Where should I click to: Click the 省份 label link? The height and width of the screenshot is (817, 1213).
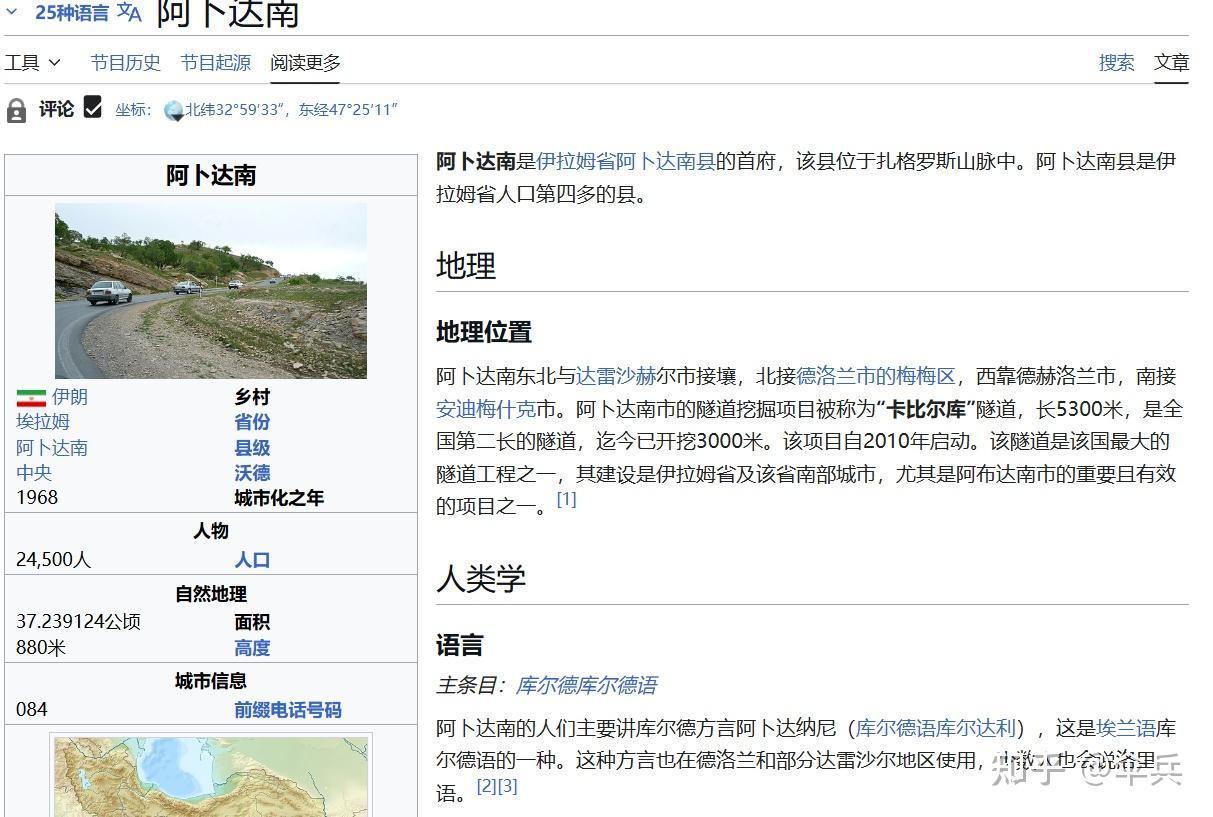click(252, 422)
